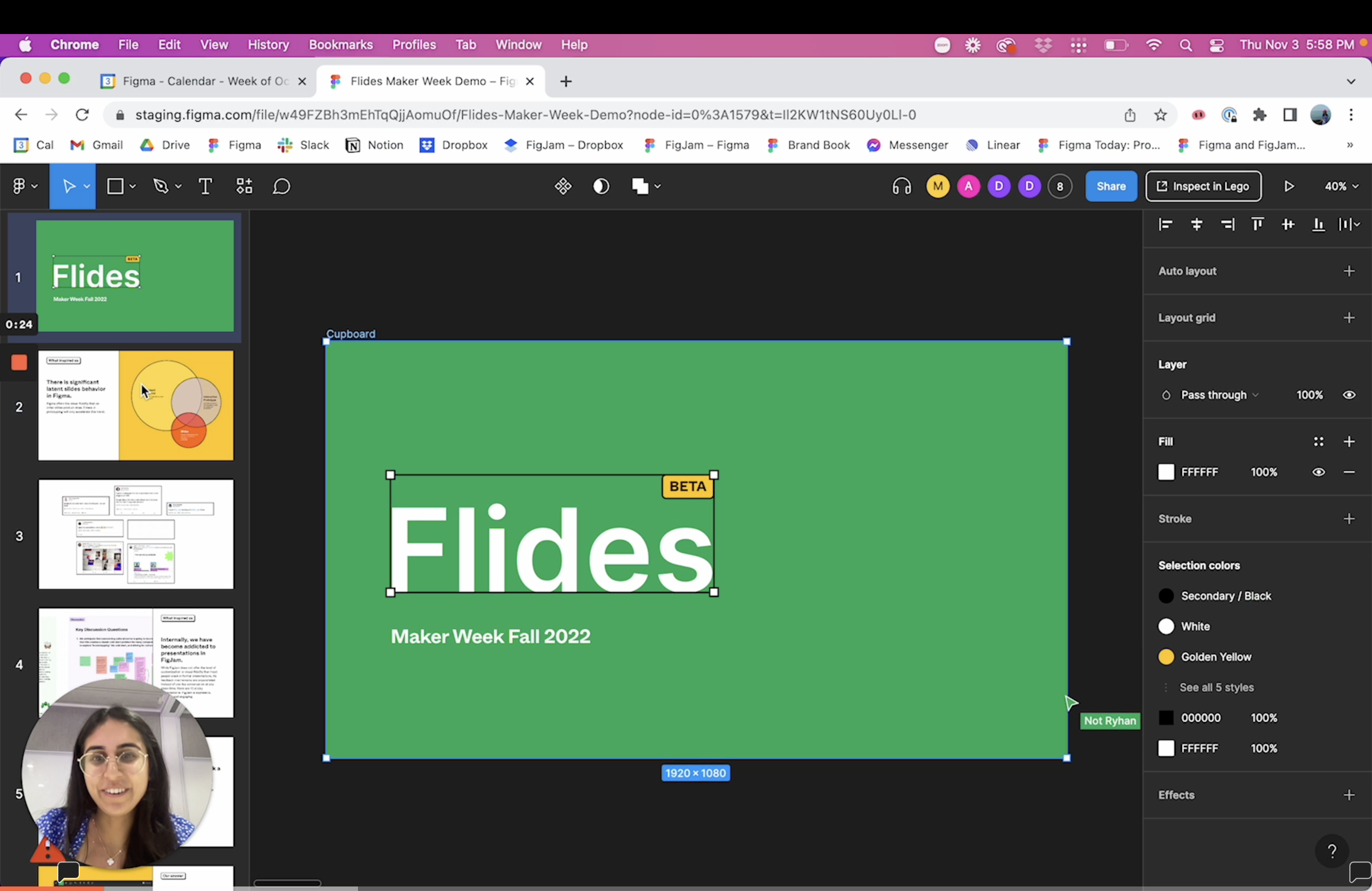Select Flides Maker Week Demo tab
This screenshot has height=891, width=1372.
[430, 81]
